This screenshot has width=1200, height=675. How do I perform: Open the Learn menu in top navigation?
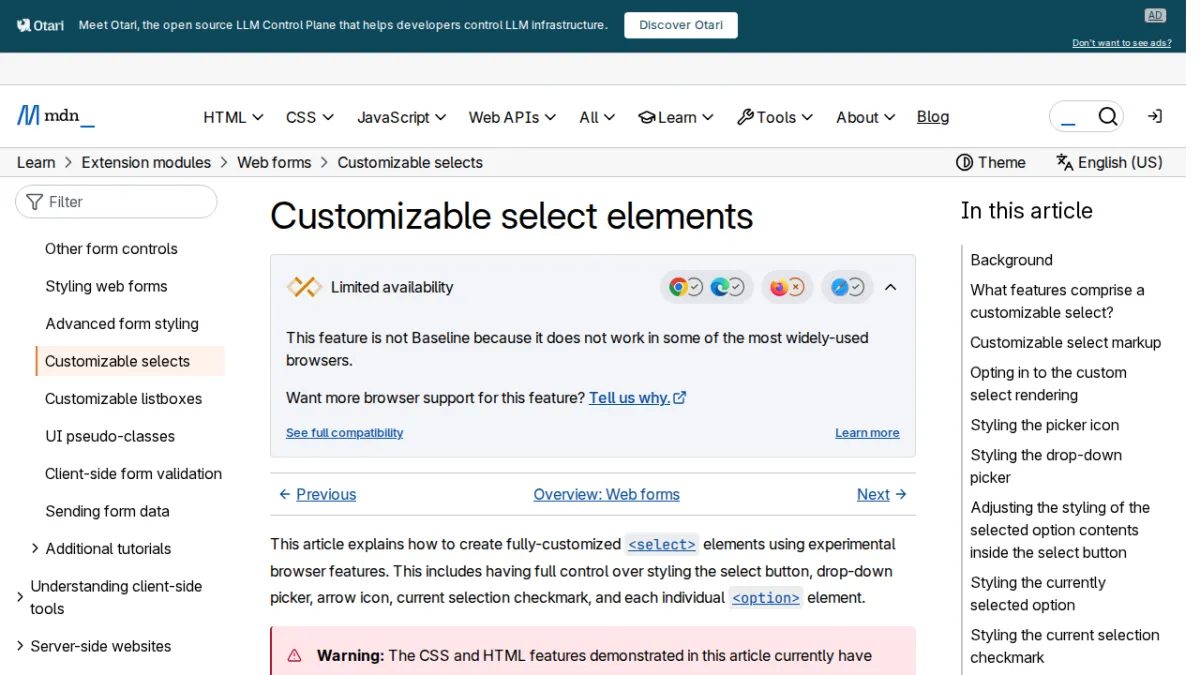click(x=676, y=117)
